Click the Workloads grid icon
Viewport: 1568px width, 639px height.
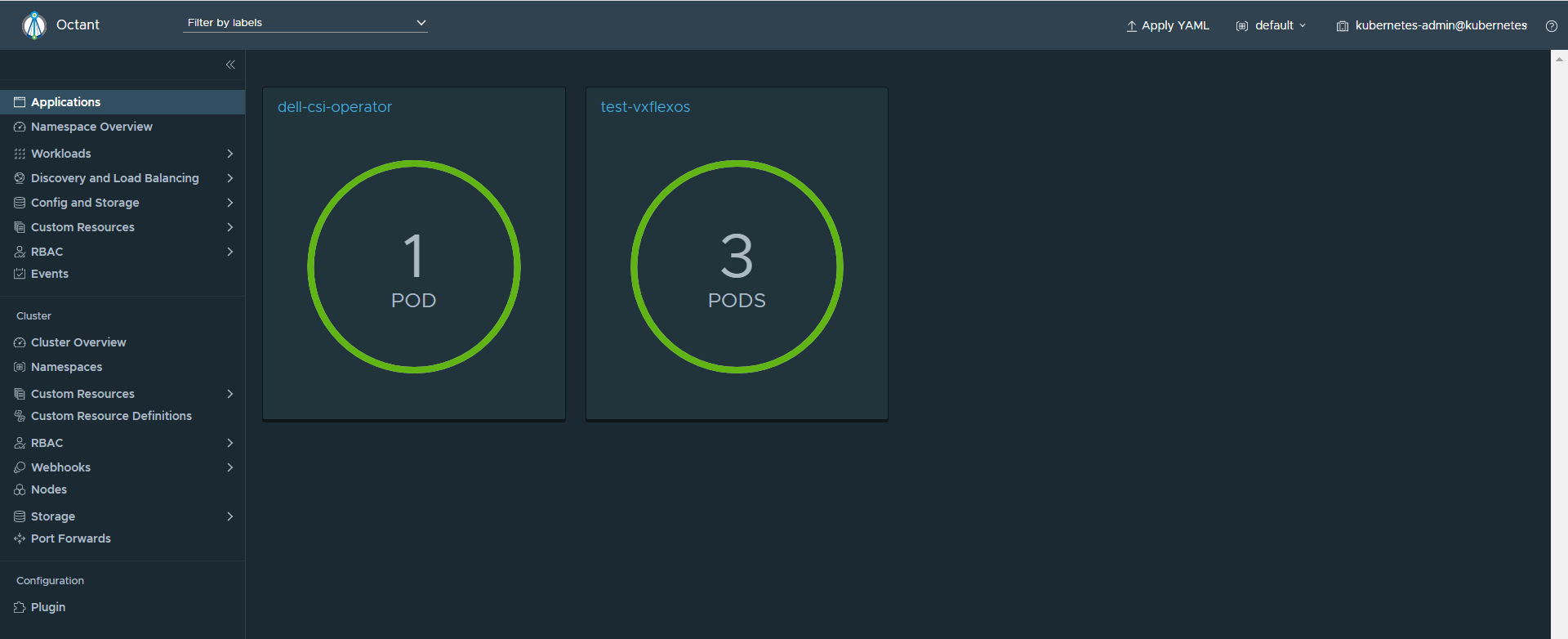coord(20,154)
